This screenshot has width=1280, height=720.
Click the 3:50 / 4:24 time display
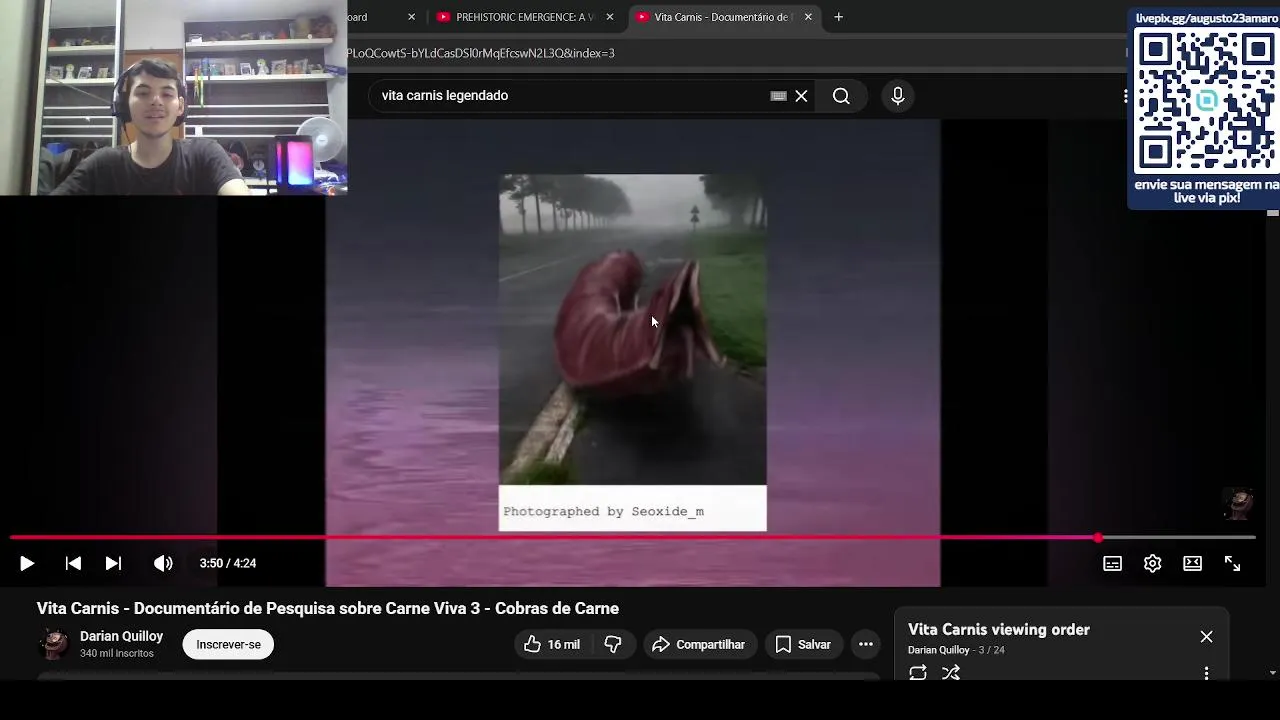tap(228, 564)
